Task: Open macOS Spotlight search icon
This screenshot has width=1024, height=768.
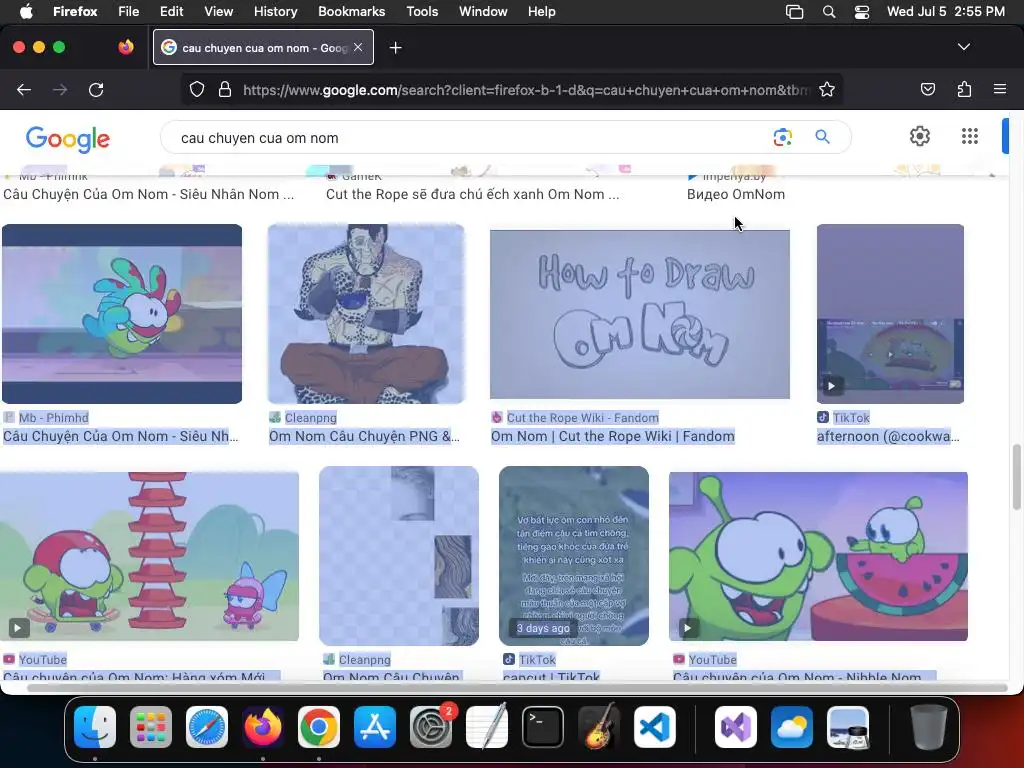Action: coord(829,12)
